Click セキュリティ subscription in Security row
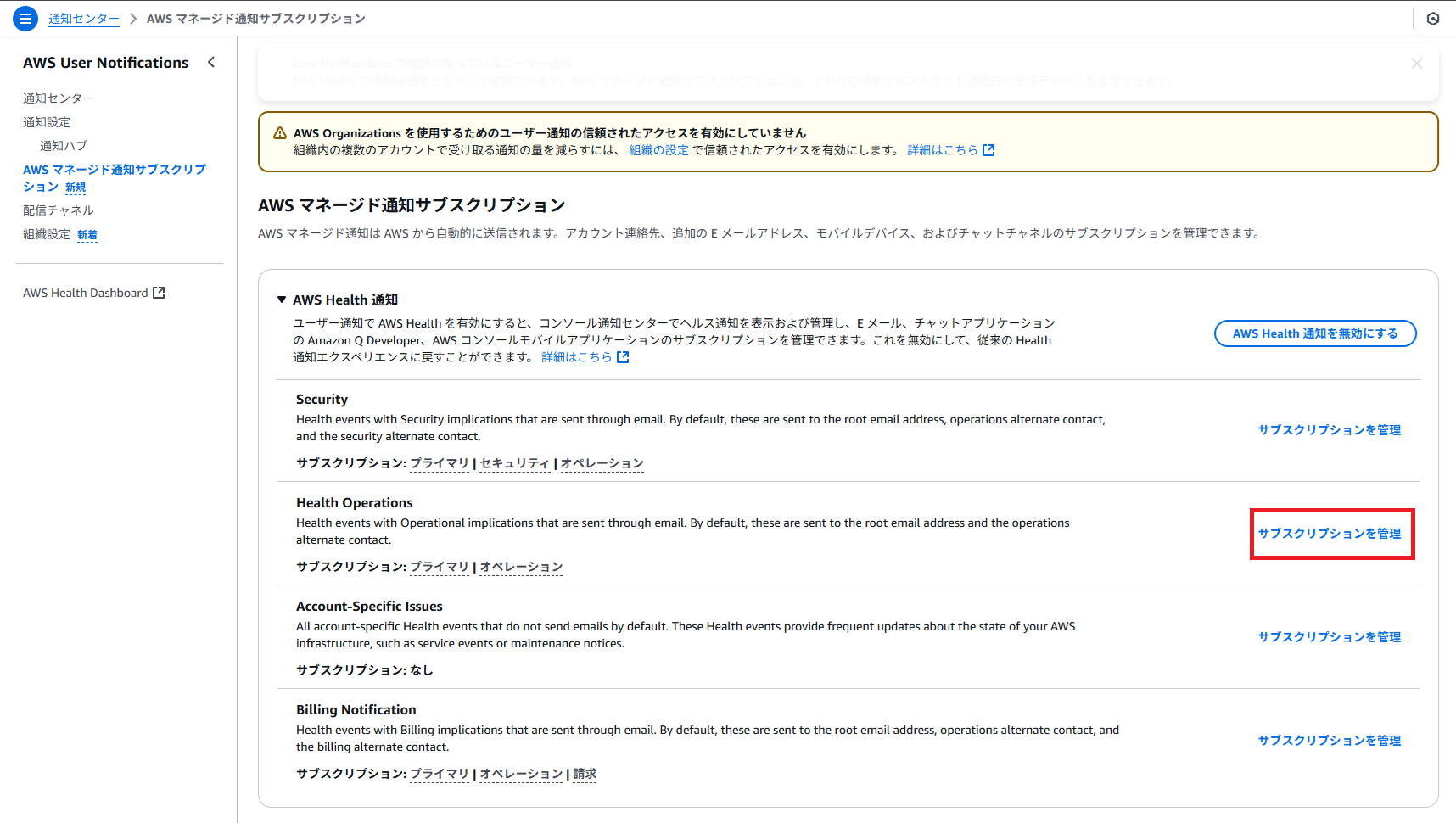The height and width of the screenshot is (823, 1456). pos(515,463)
